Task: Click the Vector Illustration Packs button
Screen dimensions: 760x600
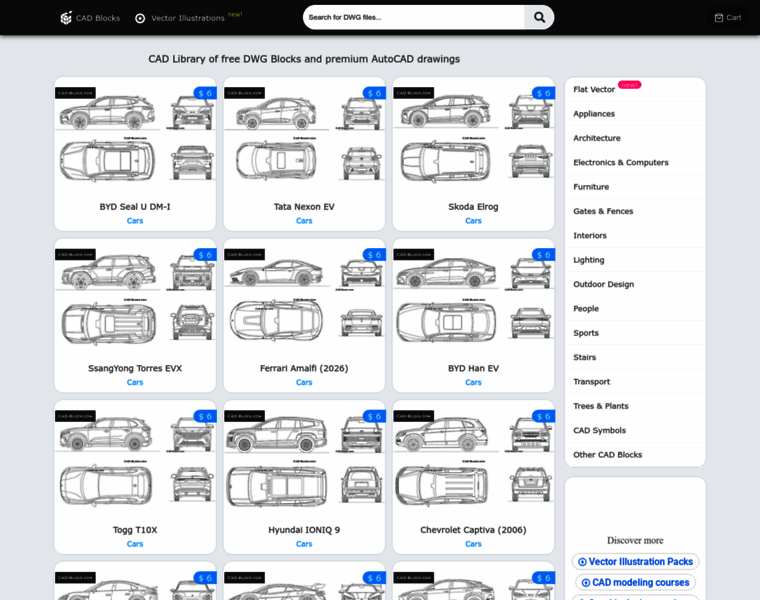Action: click(635, 562)
